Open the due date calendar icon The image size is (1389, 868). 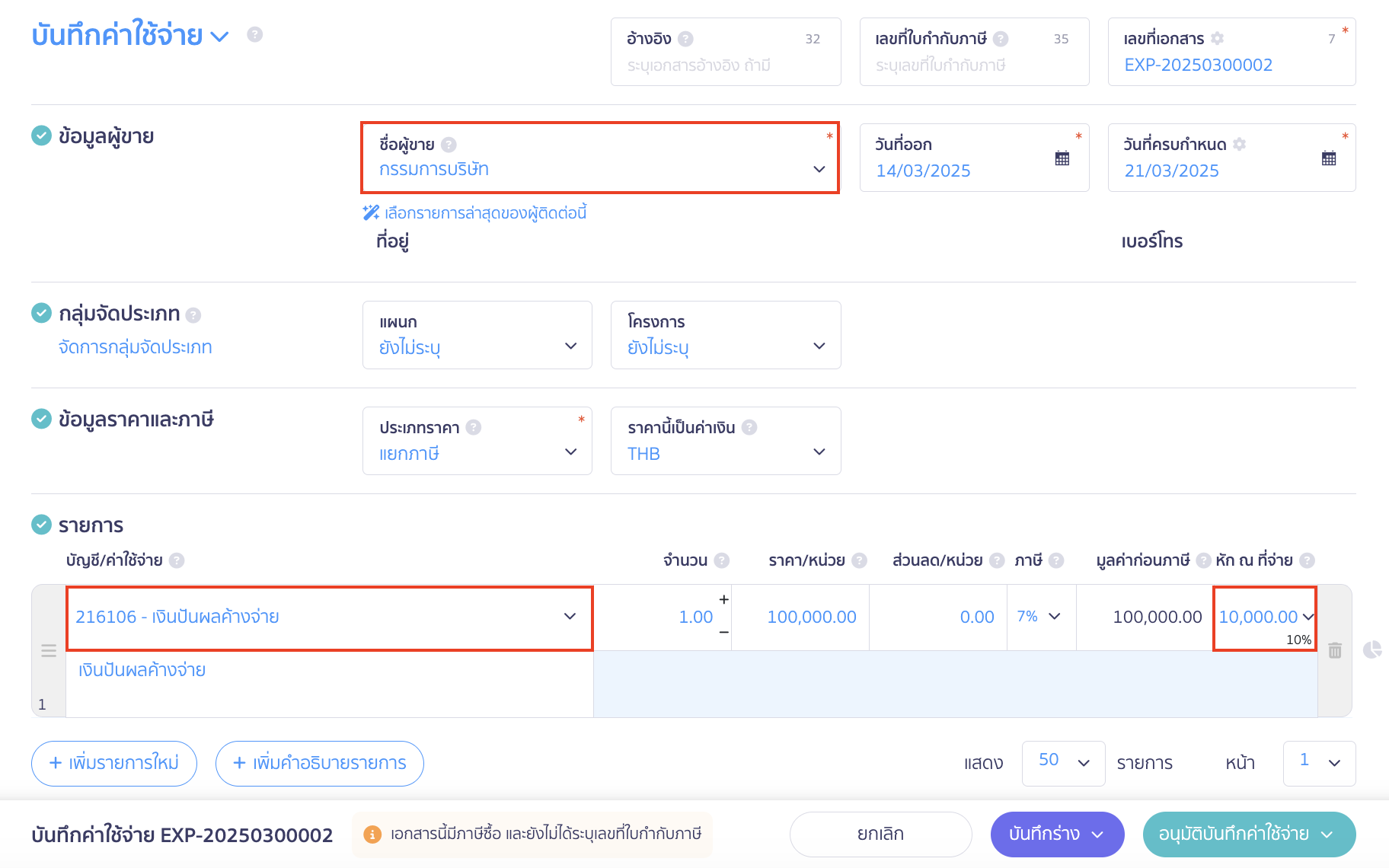pos(1328,158)
